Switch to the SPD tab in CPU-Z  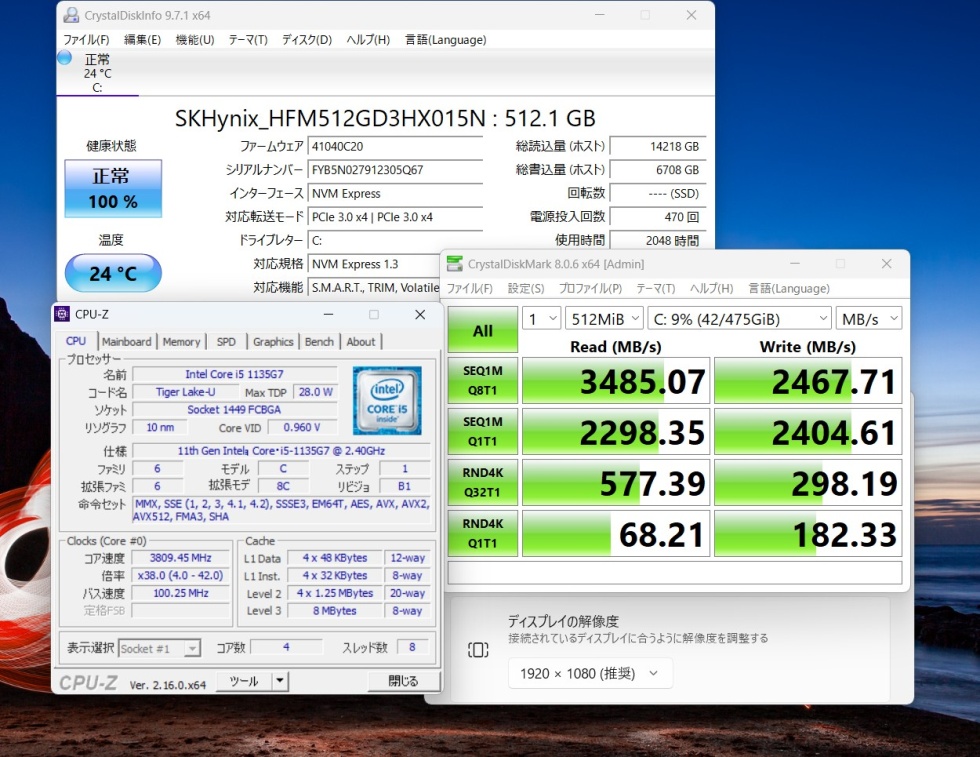[226, 341]
